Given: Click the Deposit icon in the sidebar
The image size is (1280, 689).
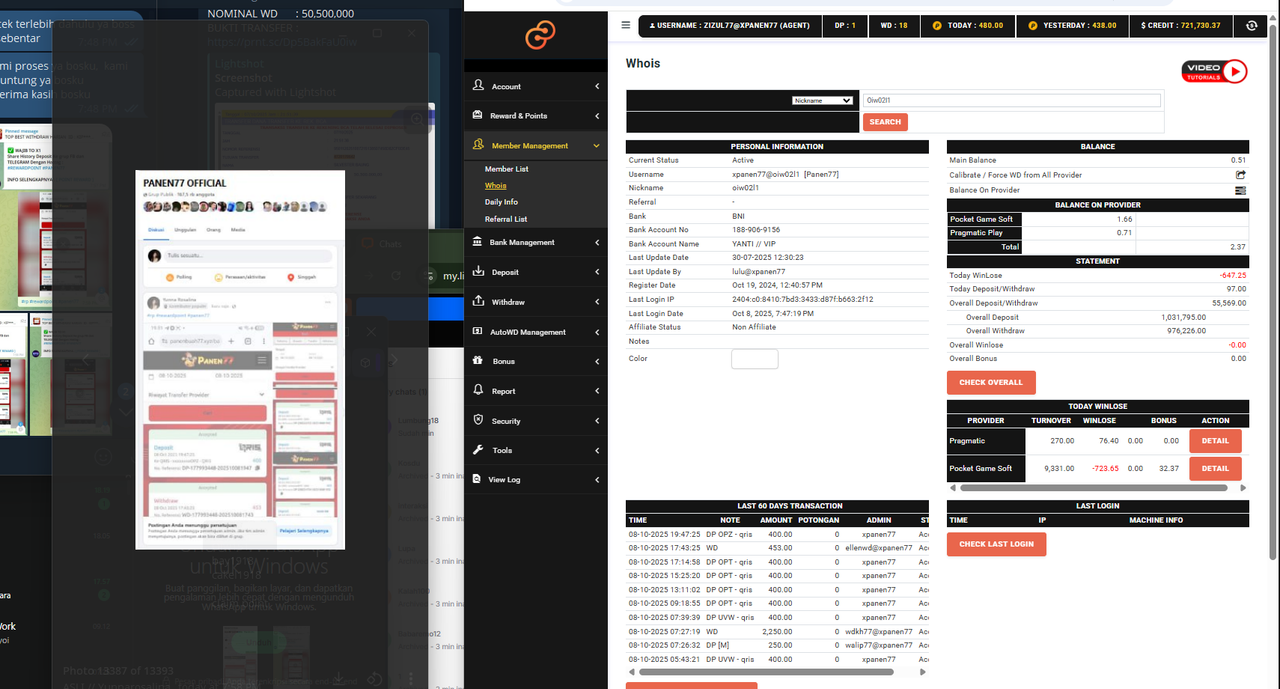Looking at the screenshot, I should (479, 271).
